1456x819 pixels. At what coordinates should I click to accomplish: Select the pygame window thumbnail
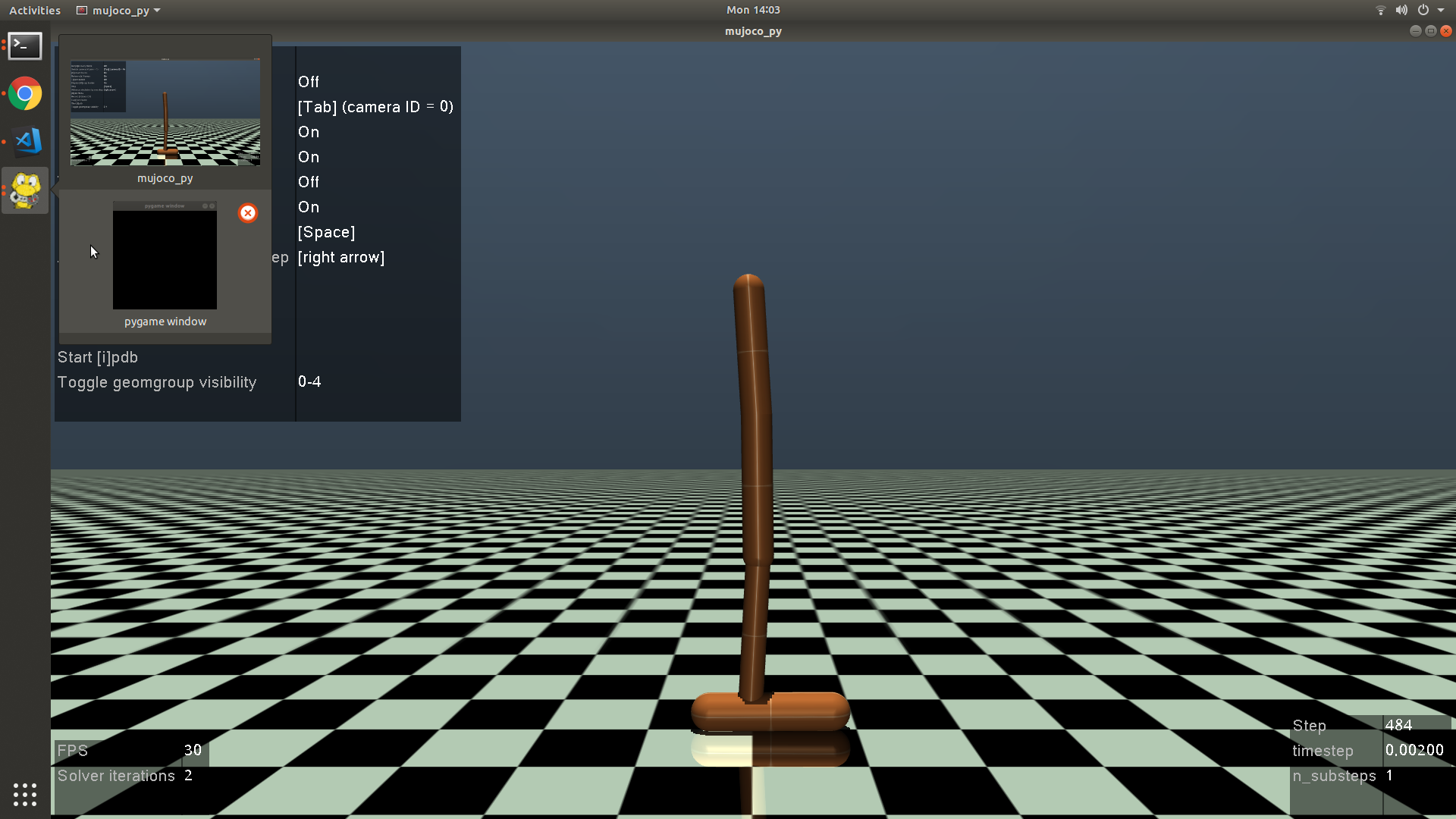[x=165, y=256]
